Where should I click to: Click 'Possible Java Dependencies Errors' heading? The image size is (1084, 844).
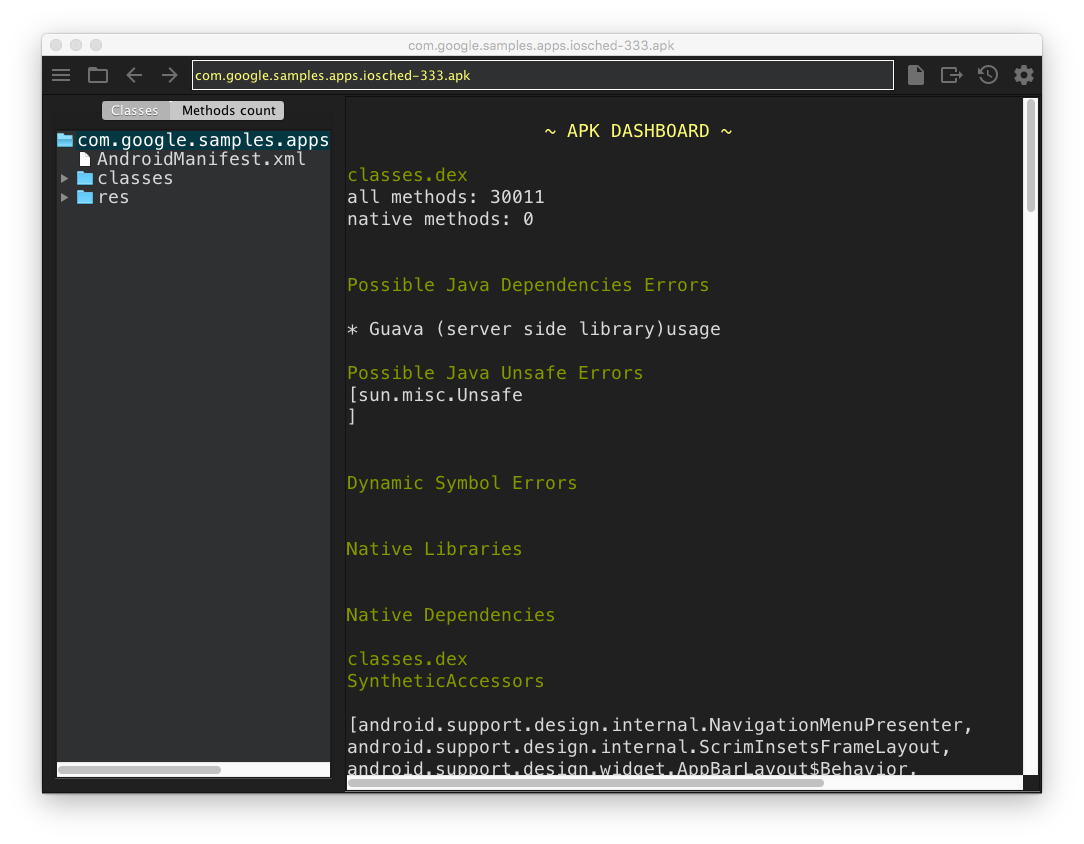pos(528,285)
